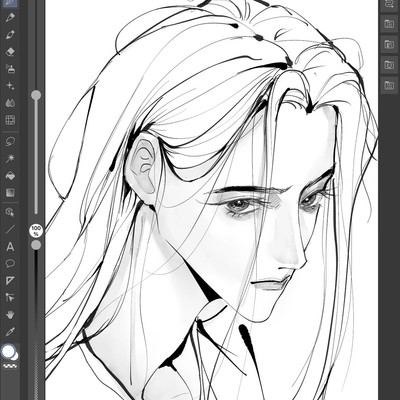Screen dimensions: 400x400
Task: Open the fourth material folder on right panel
Action: pyautogui.click(x=389, y=85)
